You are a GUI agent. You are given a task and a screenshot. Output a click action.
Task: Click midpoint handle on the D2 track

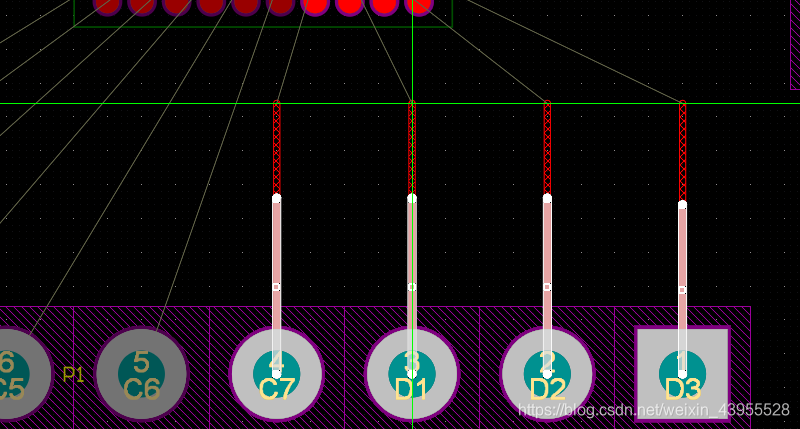(547, 287)
